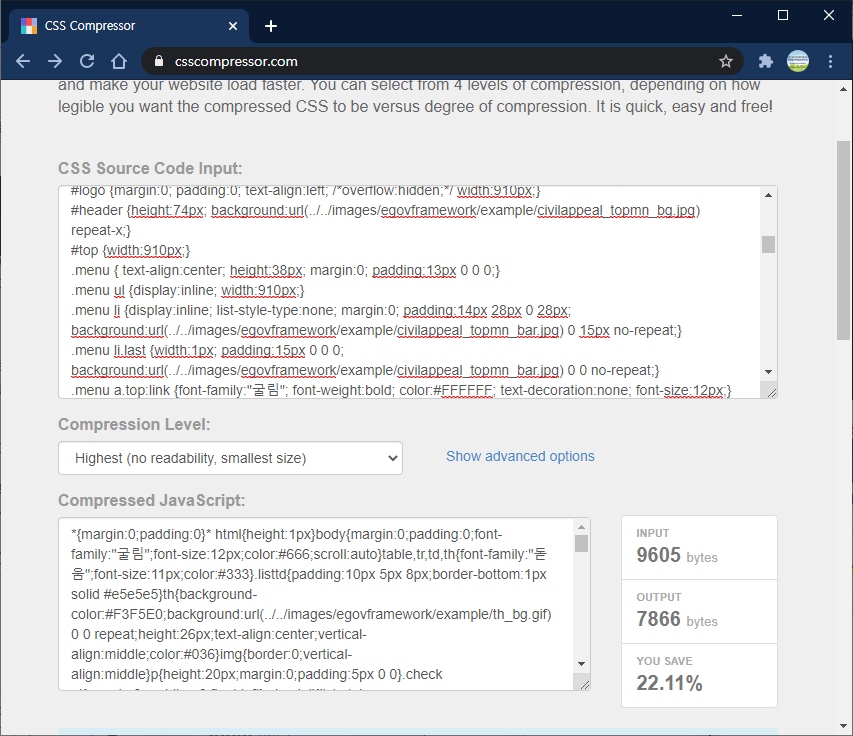Viewport: 853px width, 736px height.
Task: Select the CSS Compressor tab
Action: [129, 26]
